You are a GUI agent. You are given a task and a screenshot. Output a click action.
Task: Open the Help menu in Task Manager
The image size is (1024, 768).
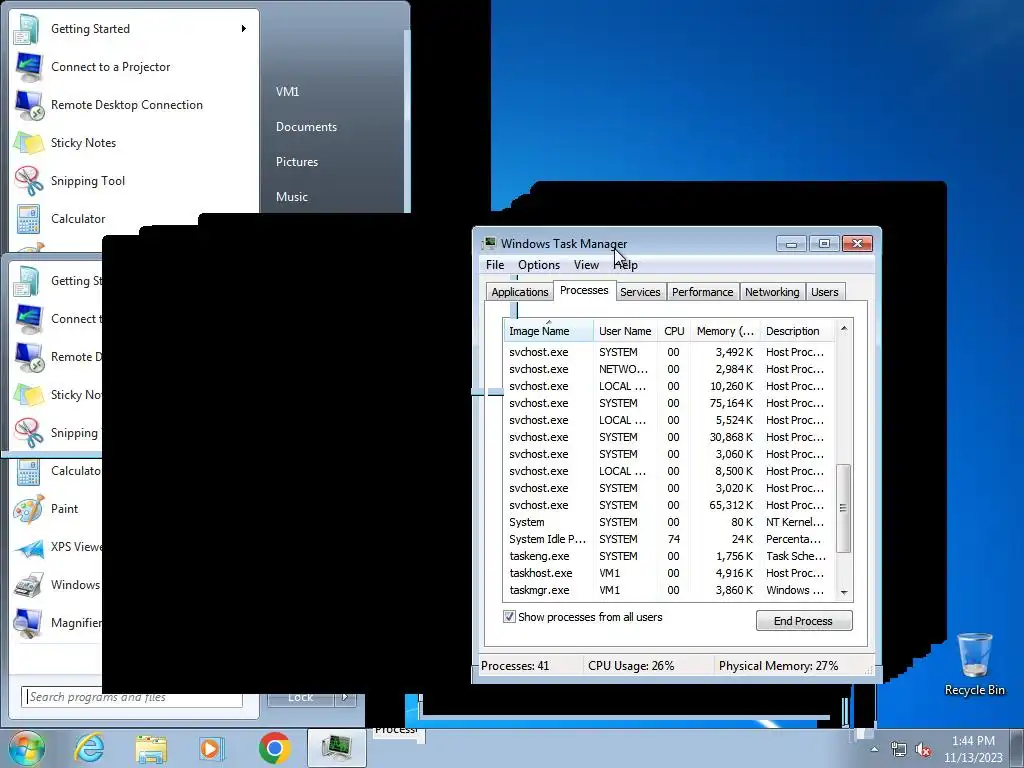coord(626,264)
